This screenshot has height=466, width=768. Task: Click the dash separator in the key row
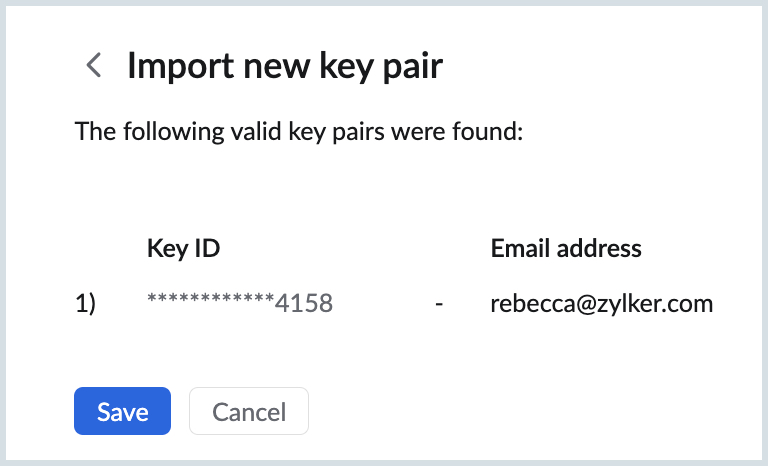tap(439, 304)
